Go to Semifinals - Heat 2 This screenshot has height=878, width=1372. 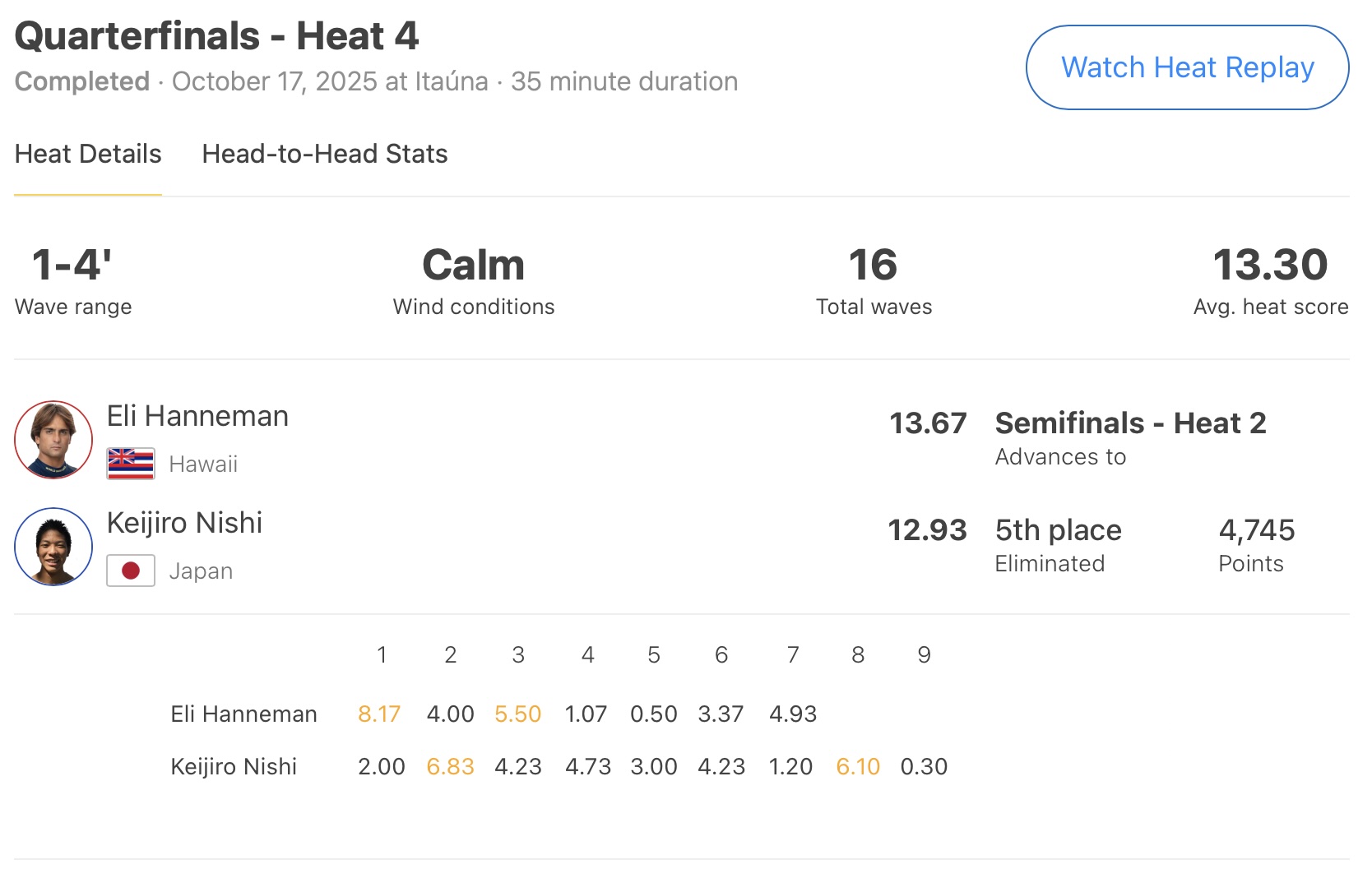point(1130,423)
